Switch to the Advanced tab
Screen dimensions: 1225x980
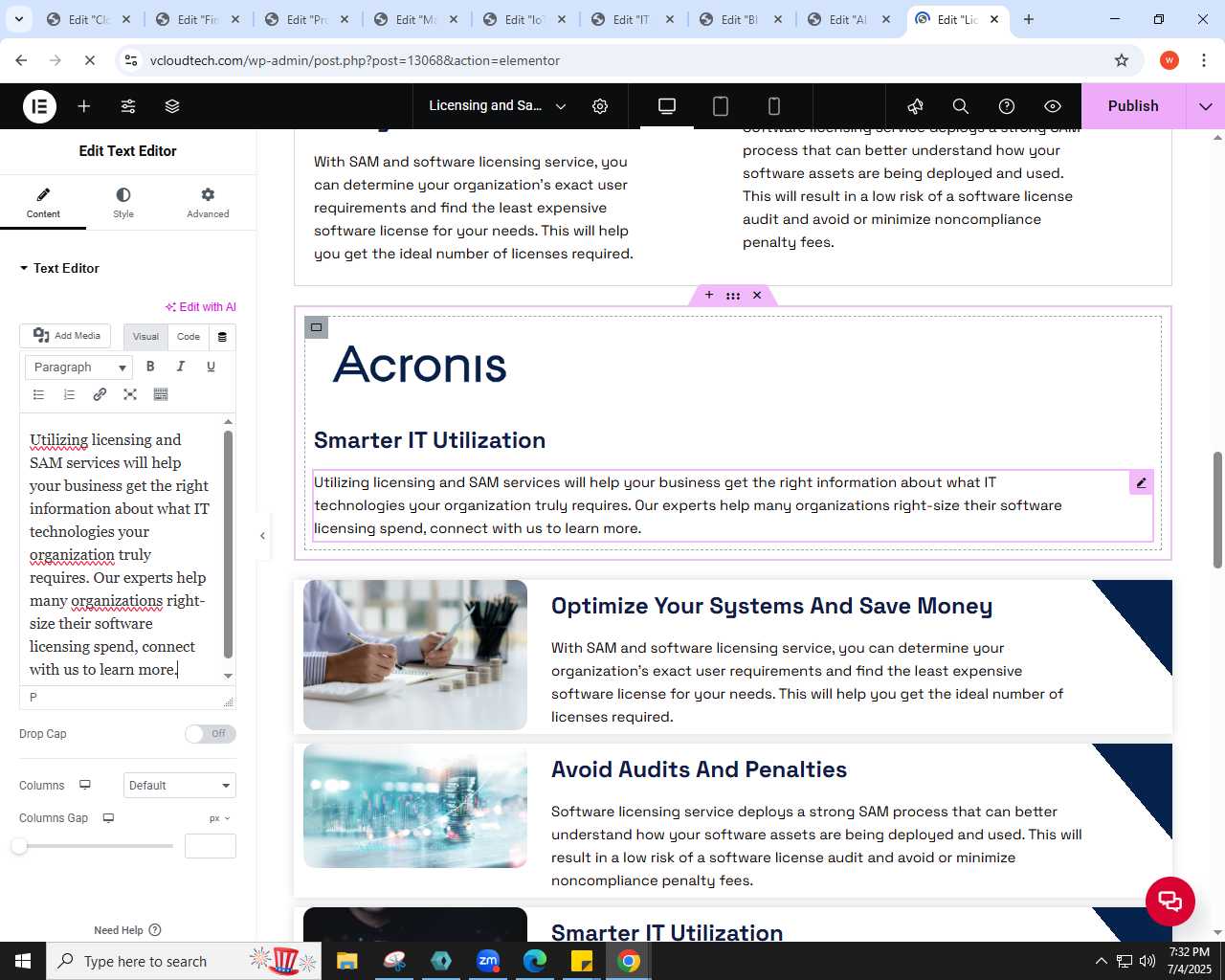tap(208, 203)
